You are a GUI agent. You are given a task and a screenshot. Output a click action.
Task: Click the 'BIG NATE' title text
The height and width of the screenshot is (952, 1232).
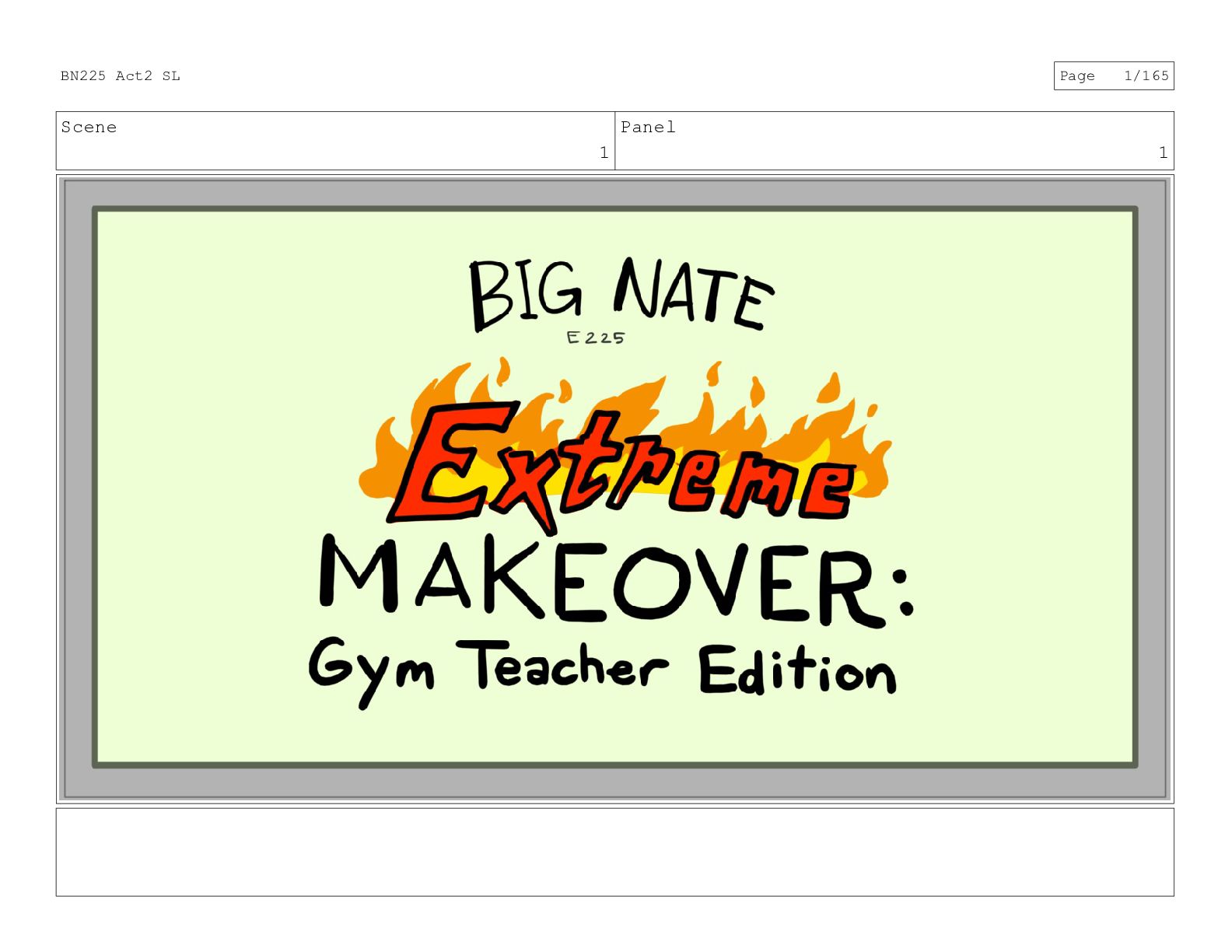621,294
